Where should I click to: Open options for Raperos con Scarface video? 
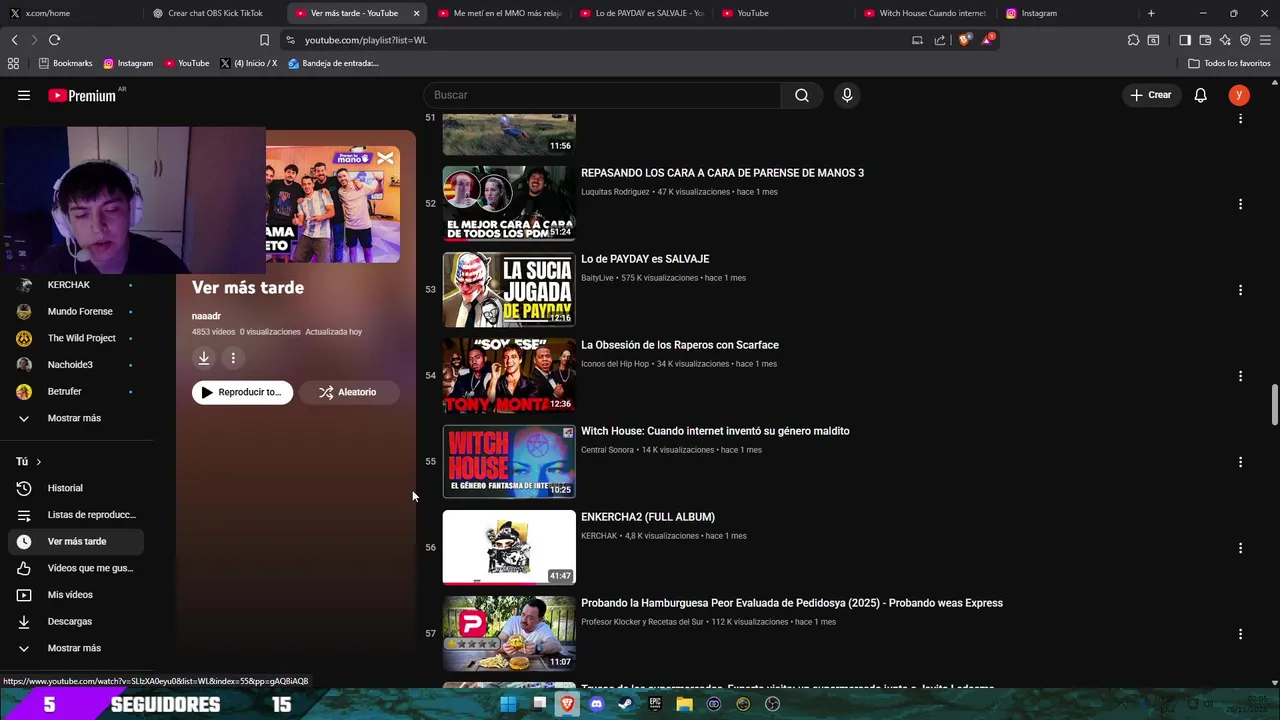click(1240, 376)
